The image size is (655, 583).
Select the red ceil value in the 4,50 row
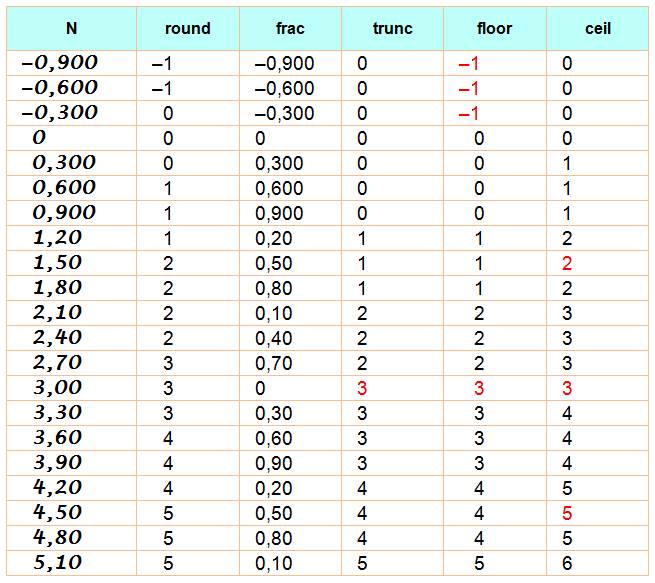click(x=567, y=513)
